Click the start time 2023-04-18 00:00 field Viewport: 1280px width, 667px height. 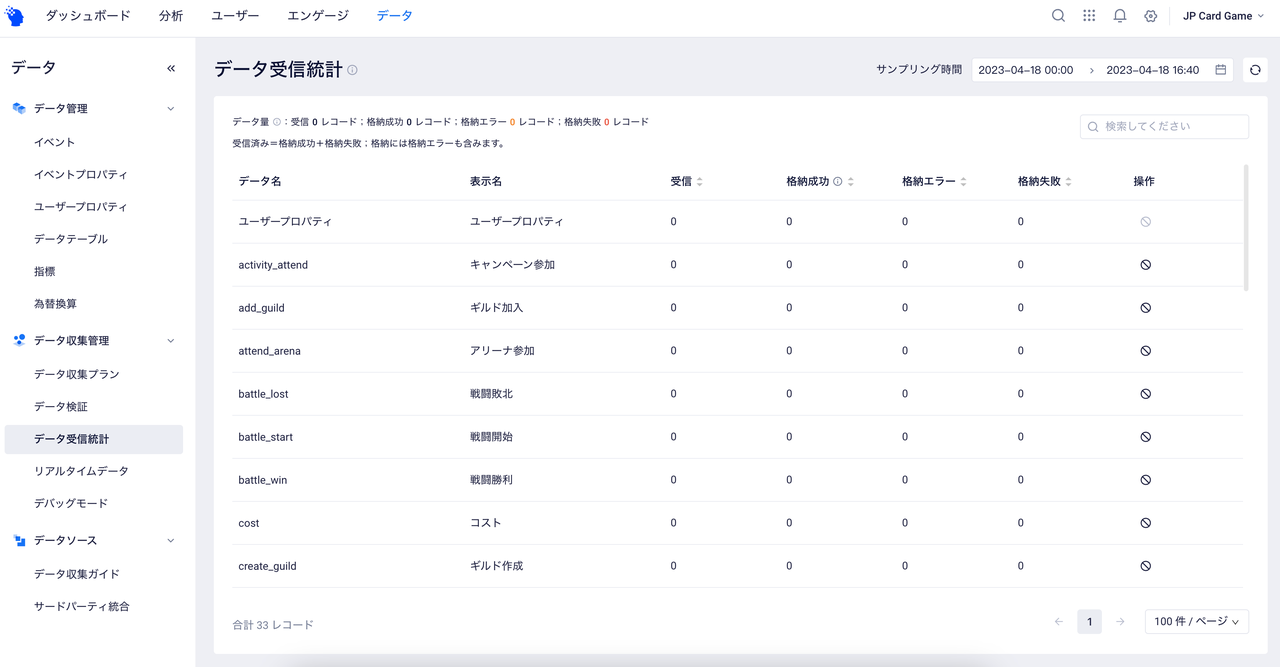[1025, 70]
